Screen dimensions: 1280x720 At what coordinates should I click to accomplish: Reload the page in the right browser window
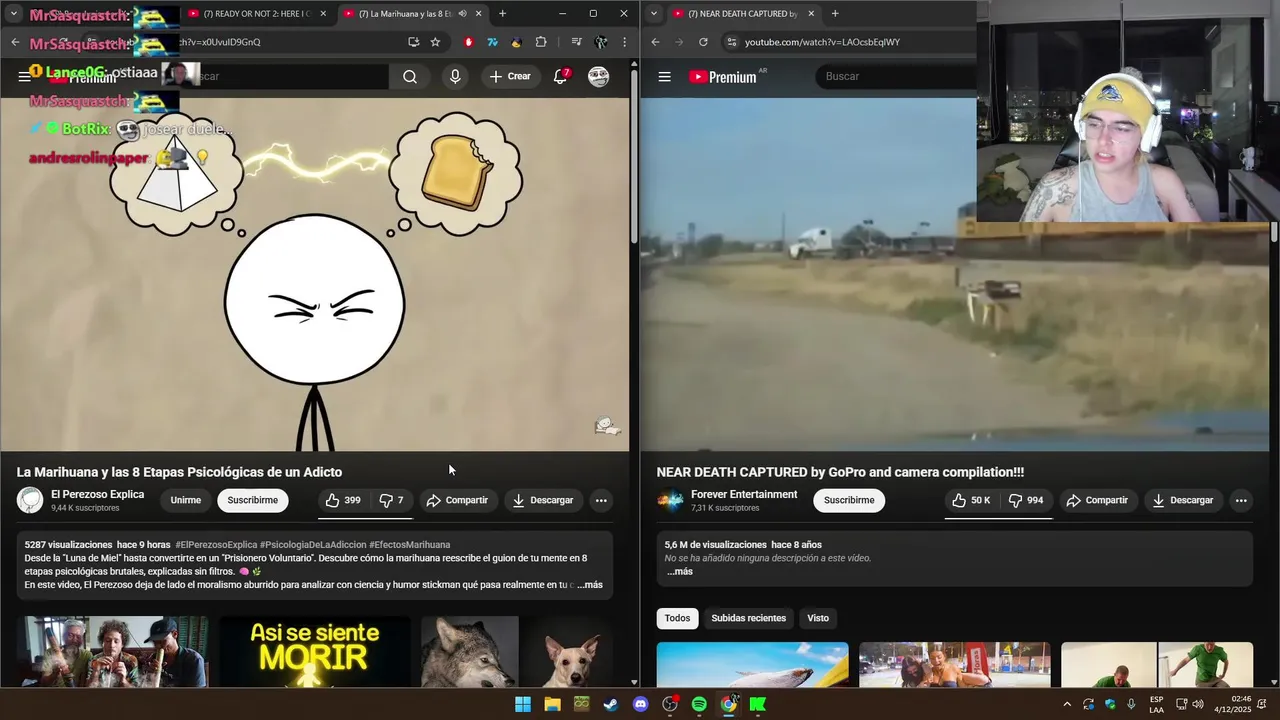point(703,42)
